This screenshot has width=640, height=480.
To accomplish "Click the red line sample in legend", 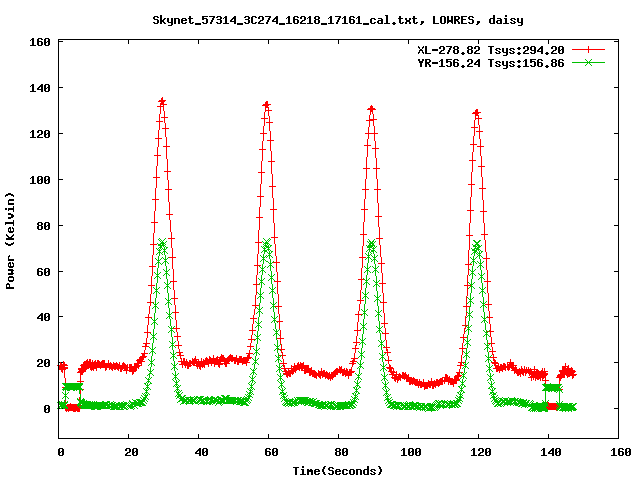I will 588,50.
